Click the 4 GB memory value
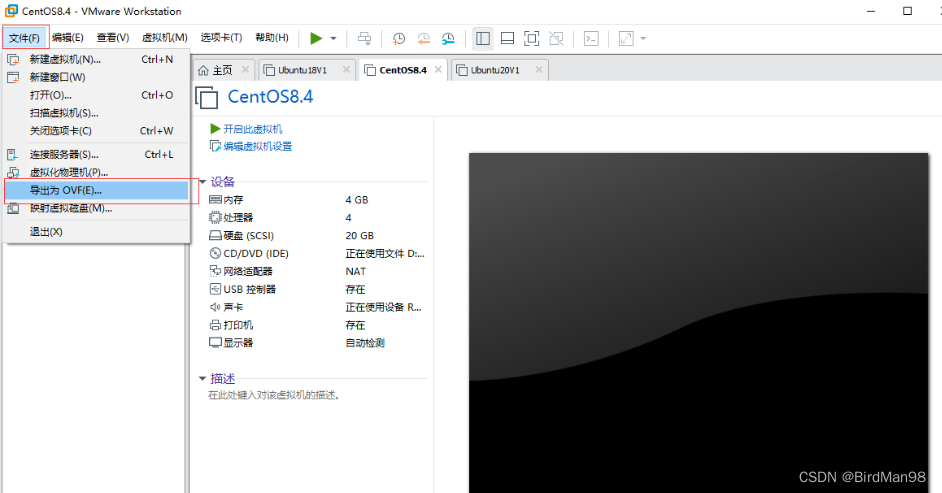The width and height of the screenshot is (942, 493). coord(357,200)
